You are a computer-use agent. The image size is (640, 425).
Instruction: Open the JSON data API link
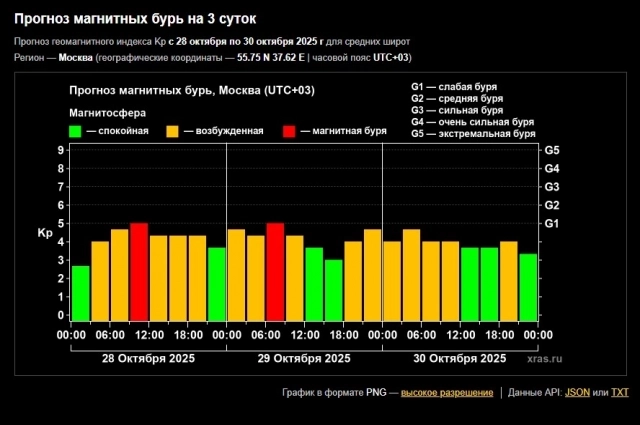pyautogui.click(x=577, y=393)
